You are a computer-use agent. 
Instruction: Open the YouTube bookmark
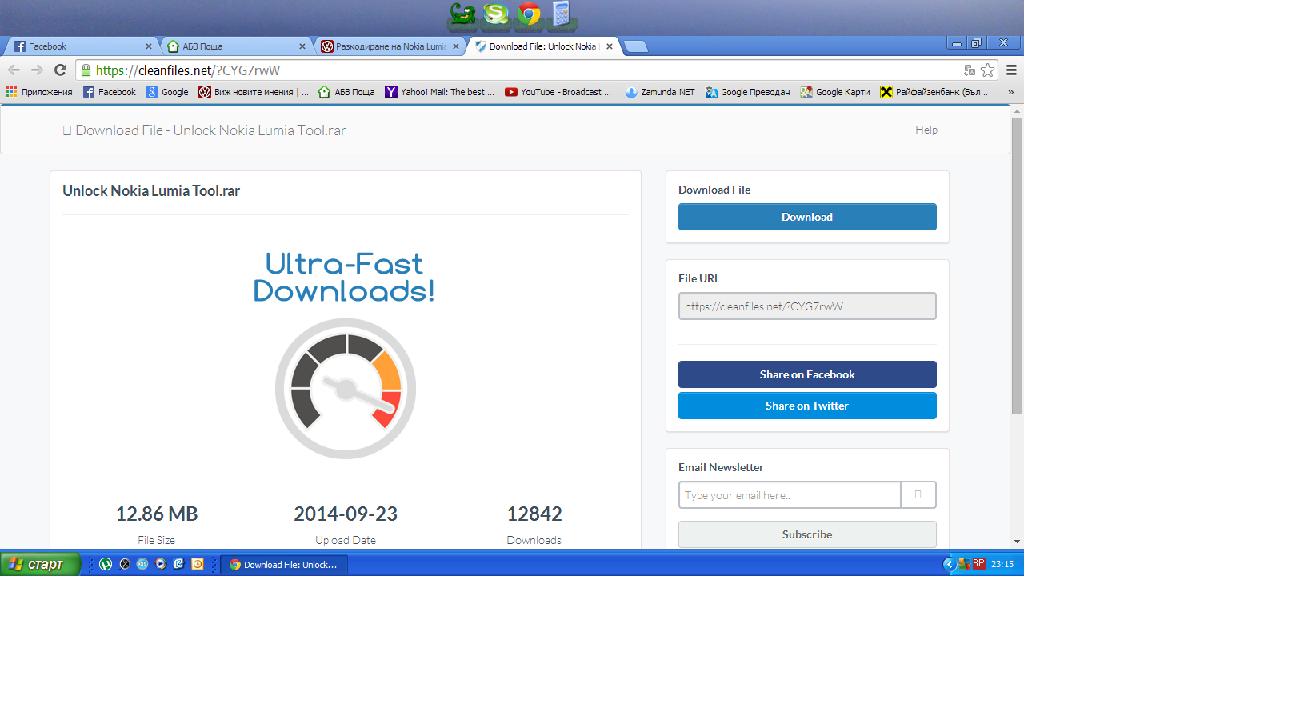pos(557,92)
